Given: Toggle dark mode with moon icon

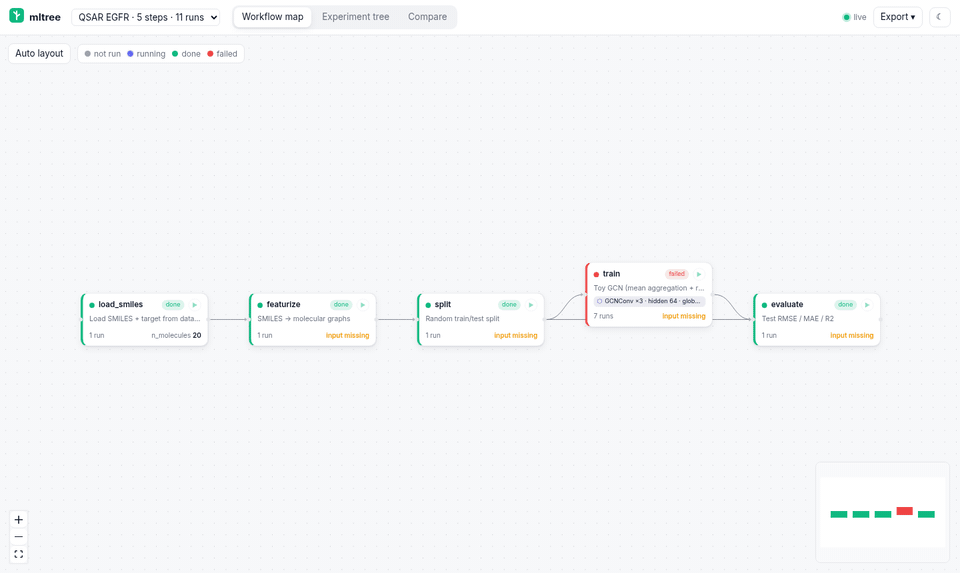Looking at the screenshot, I should 939,17.
